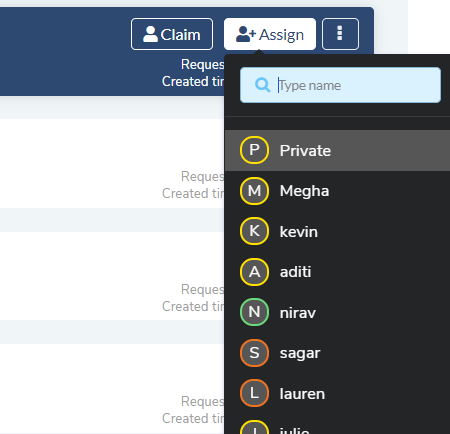The height and width of the screenshot is (434, 450).
Task: Click the Type name search field
Action: pos(340,85)
